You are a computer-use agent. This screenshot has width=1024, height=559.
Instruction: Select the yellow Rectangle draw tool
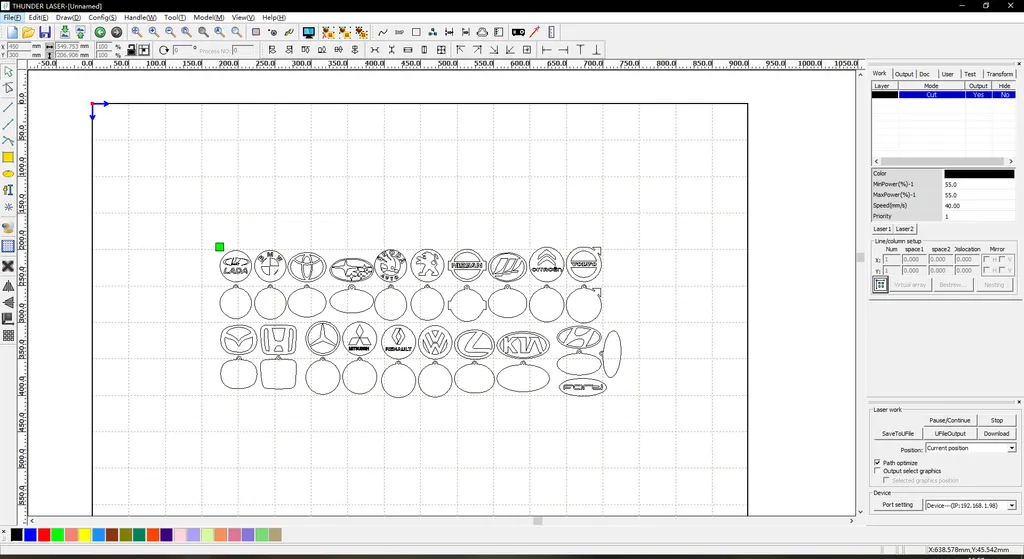8,157
